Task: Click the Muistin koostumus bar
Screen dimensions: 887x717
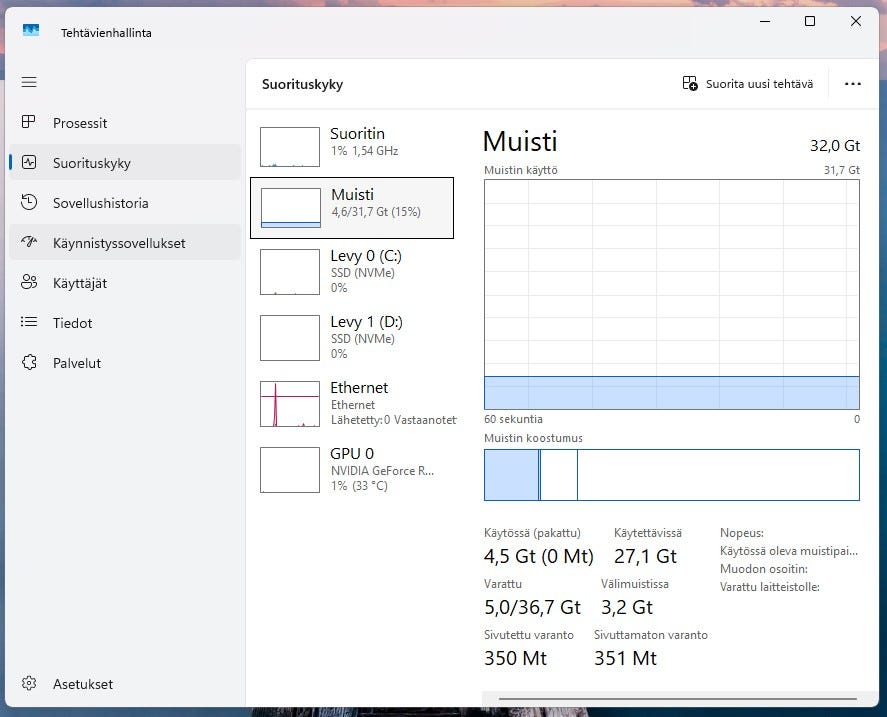Action: pyautogui.click(x=671, y=475)
